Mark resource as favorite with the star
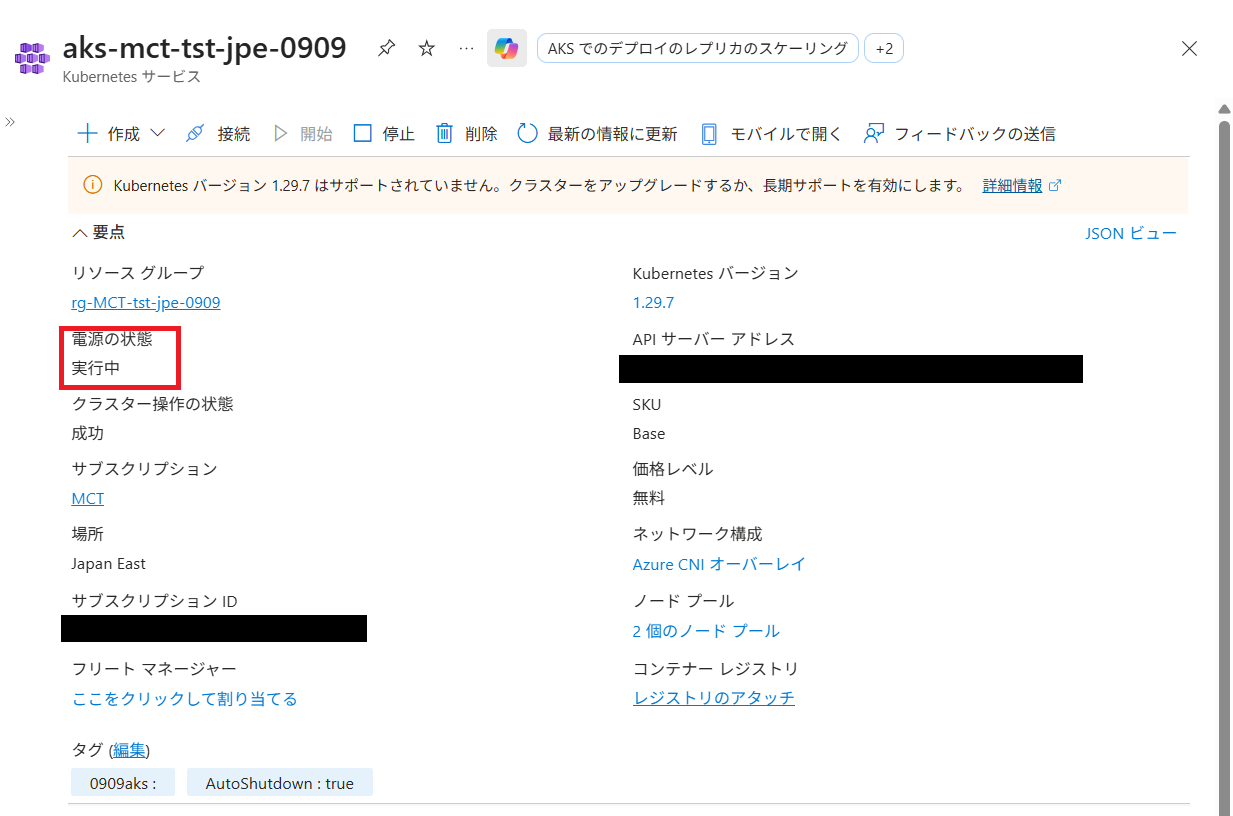The width and height of the screenshot is (1233, 816). pyautogui.click(x=427, y=48)
